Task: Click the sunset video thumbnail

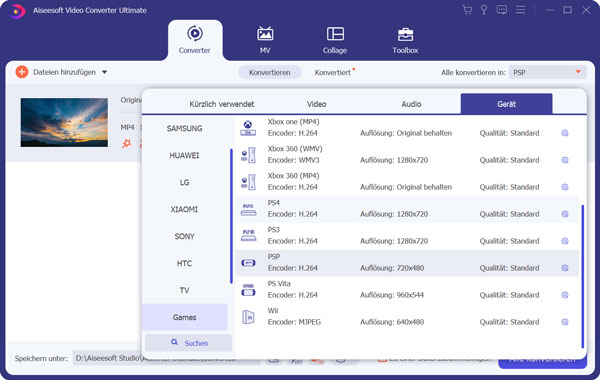Action: coord(64,122)
